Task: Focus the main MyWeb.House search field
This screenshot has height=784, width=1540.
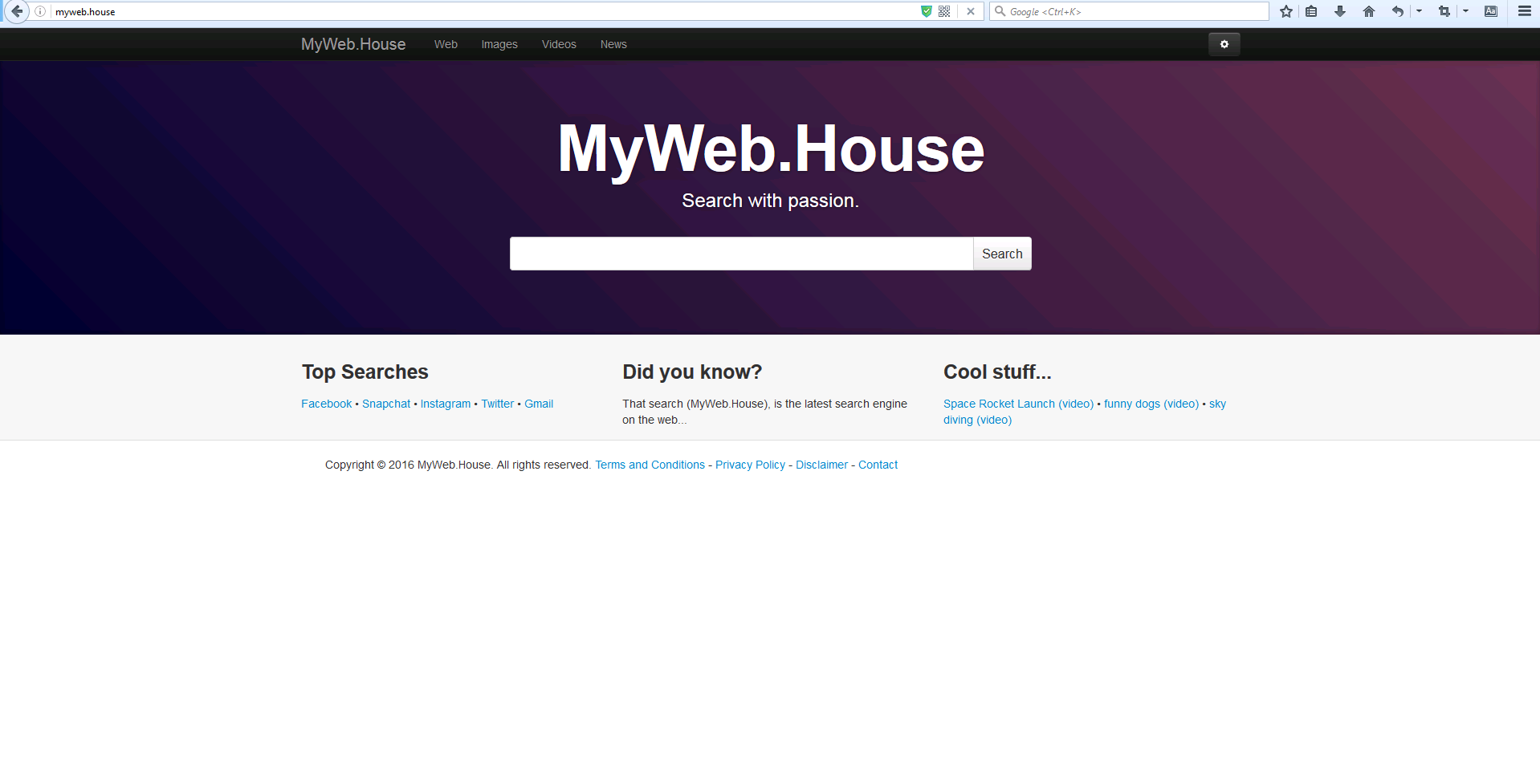Action: click(x=742, y=254)
